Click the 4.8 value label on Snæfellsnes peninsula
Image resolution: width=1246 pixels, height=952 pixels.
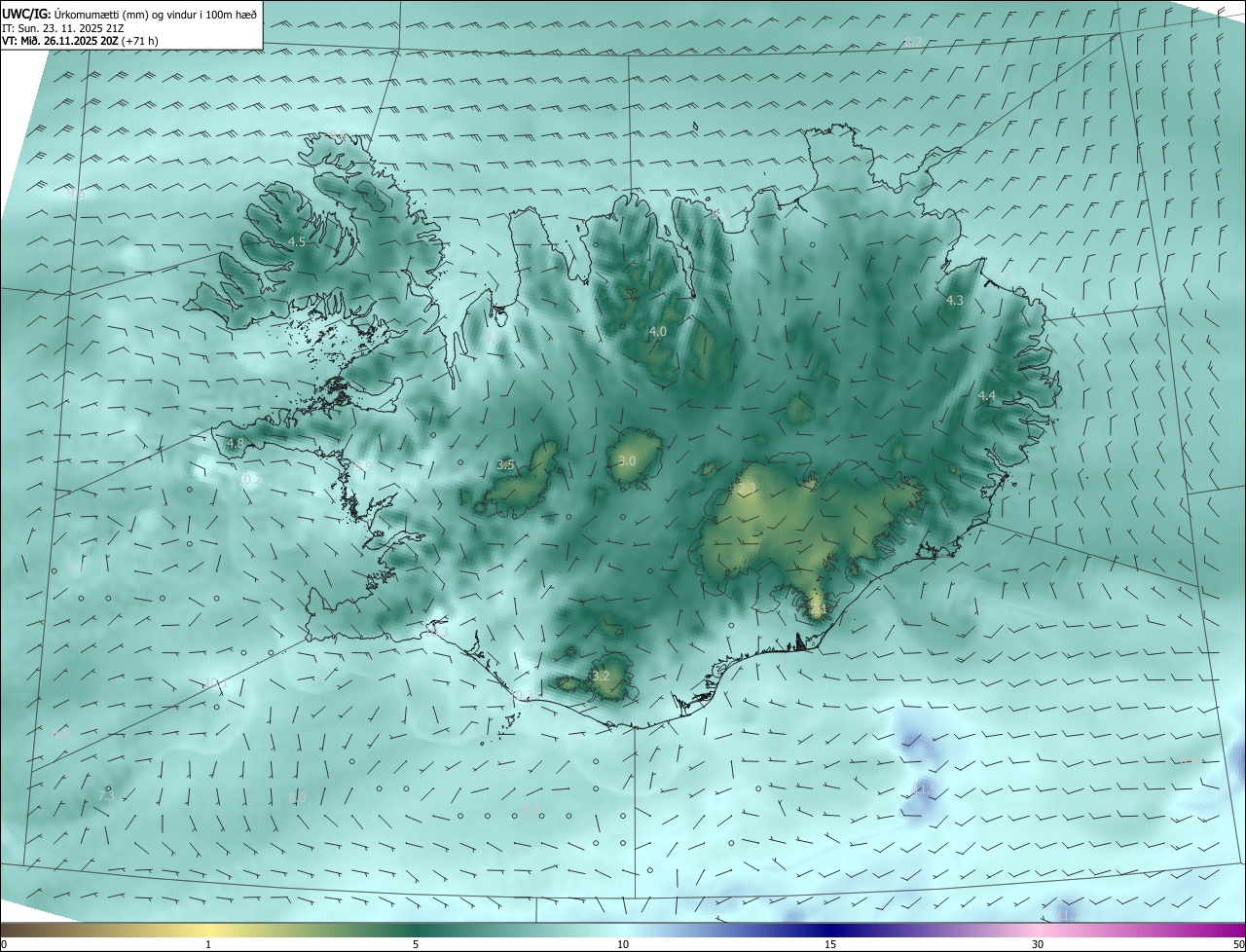pos(236,444)
